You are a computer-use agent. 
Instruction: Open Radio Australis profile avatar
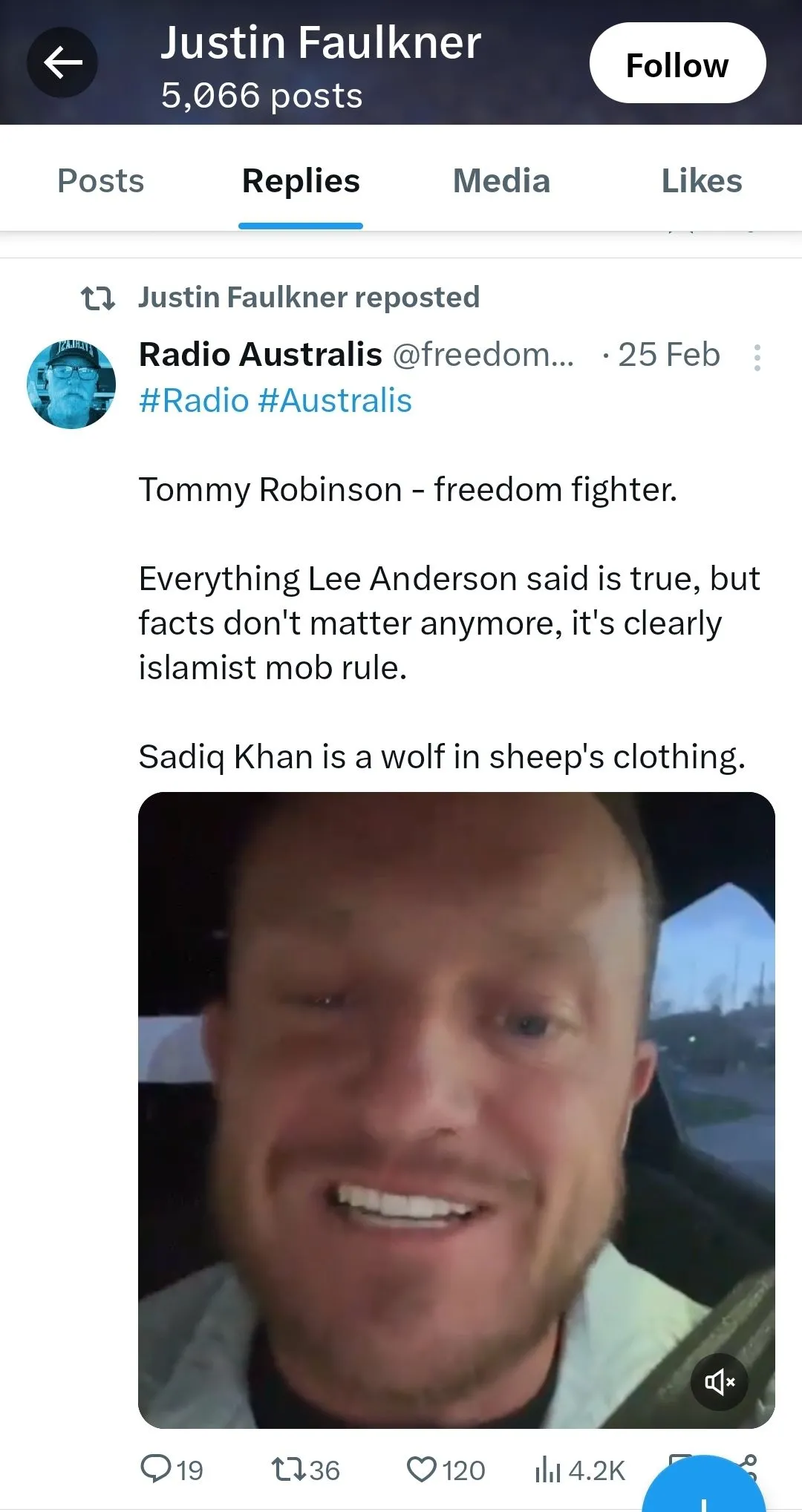(71, 384)
